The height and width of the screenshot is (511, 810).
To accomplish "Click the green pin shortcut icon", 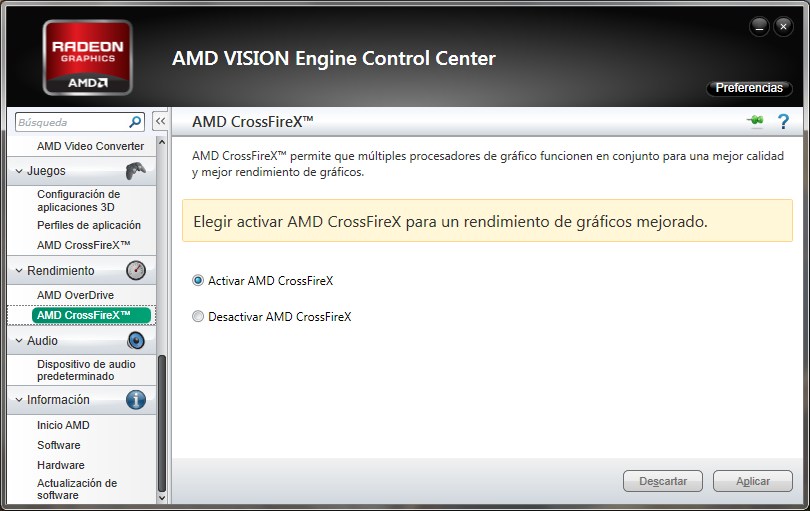I will [x=755, y=122].
